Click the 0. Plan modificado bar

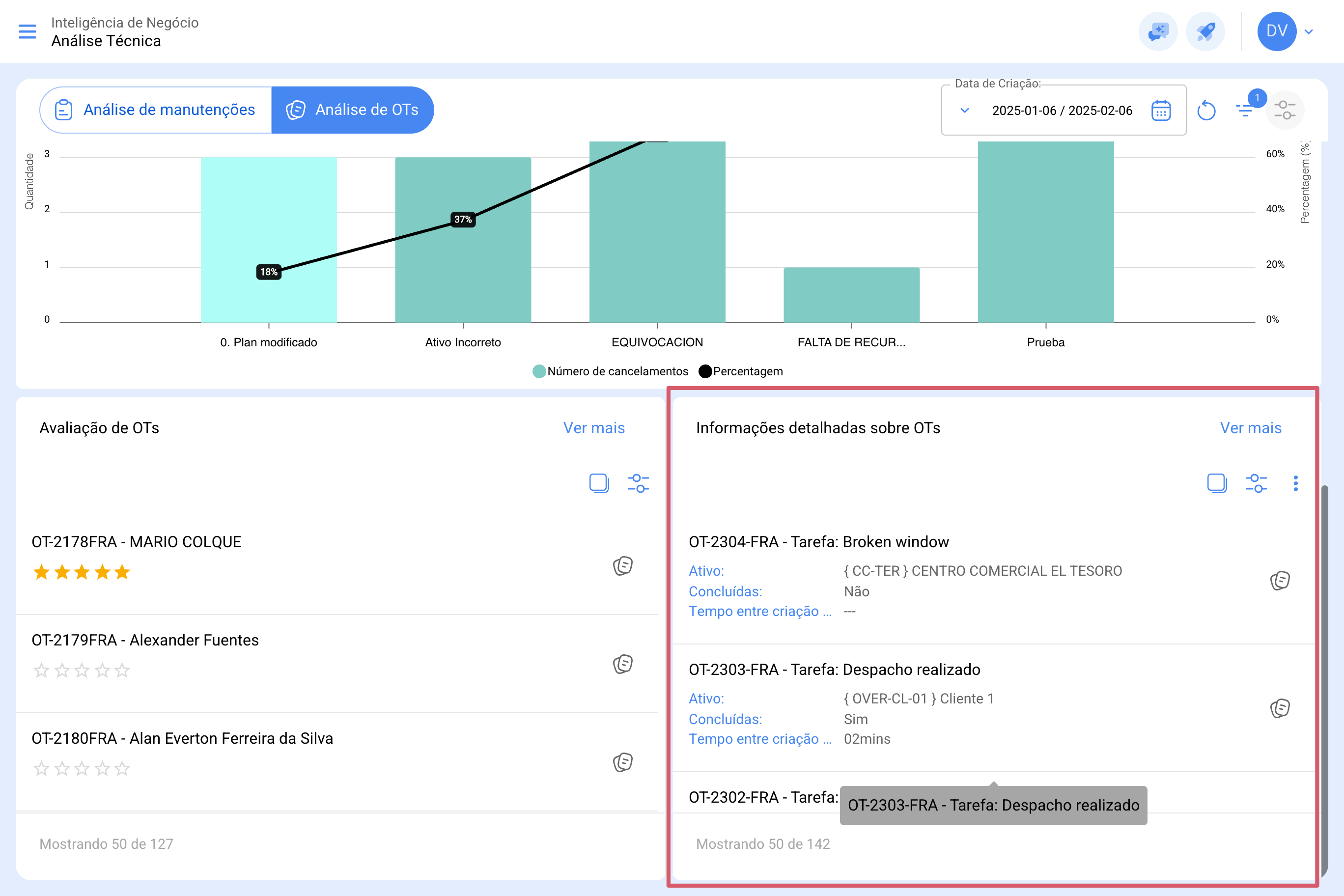[269, 240]
